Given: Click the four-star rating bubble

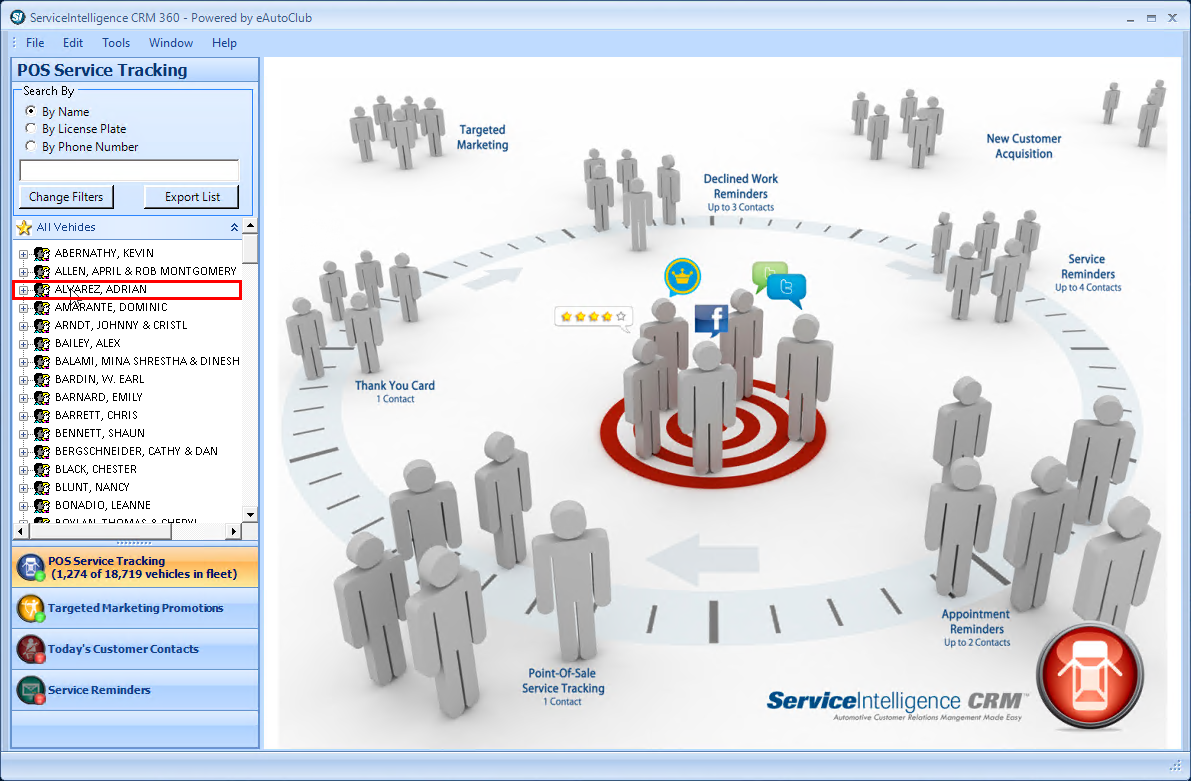Looking at the screenshot, I should coord(593,318).
